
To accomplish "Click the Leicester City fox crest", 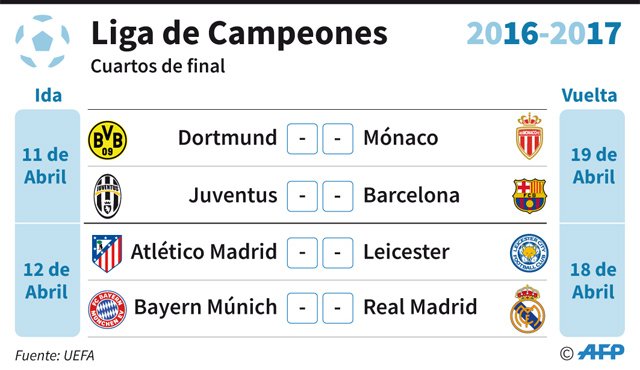I will tap(529, 253).
